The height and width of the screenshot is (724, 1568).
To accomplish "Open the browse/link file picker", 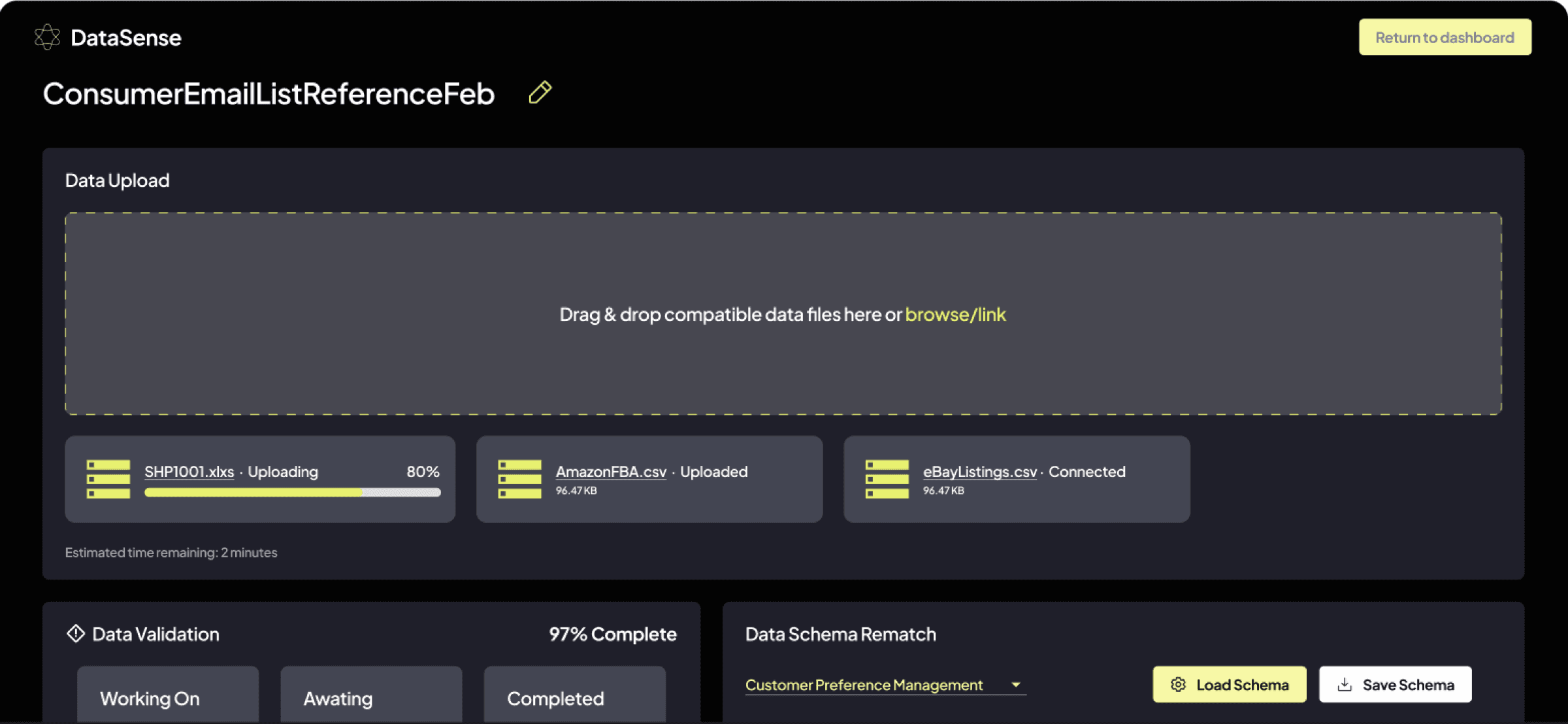I will 956,314.
